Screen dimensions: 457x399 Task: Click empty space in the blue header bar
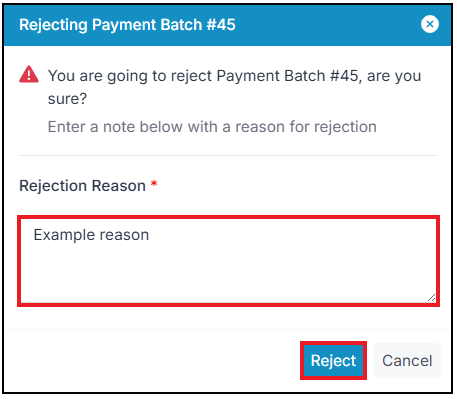coord(327,25)
